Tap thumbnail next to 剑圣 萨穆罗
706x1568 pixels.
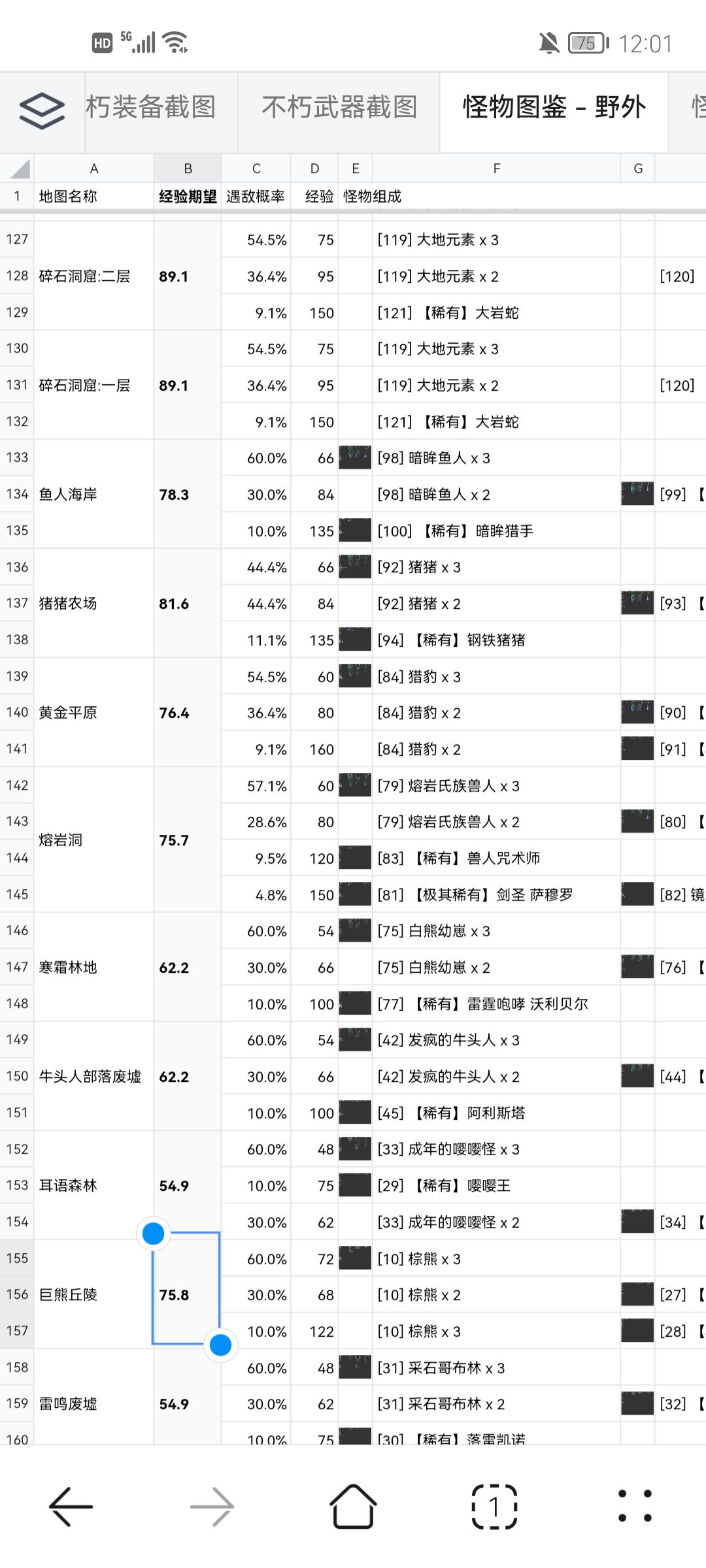(356, 894)
